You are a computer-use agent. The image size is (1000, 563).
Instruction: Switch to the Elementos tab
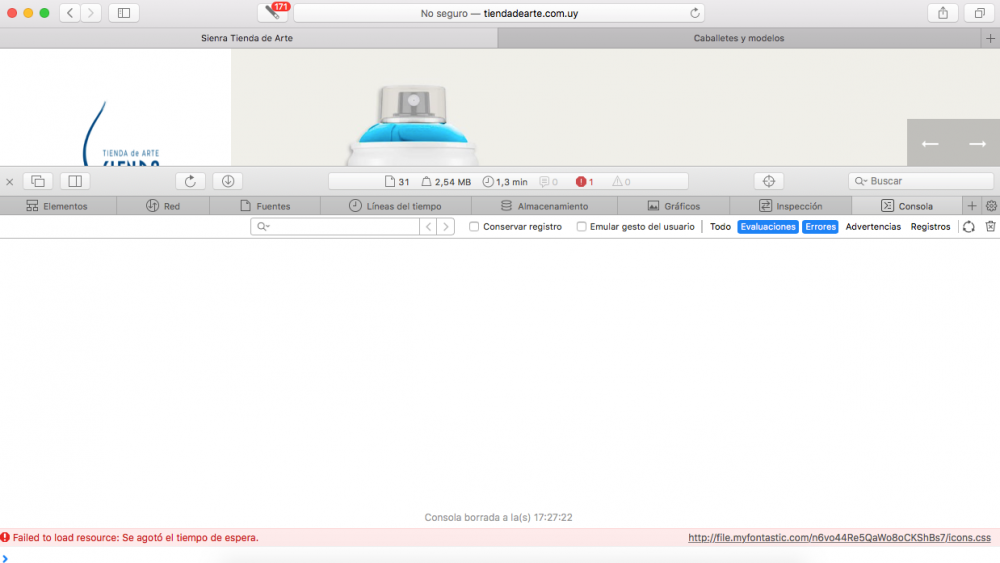tap(58, 206)
